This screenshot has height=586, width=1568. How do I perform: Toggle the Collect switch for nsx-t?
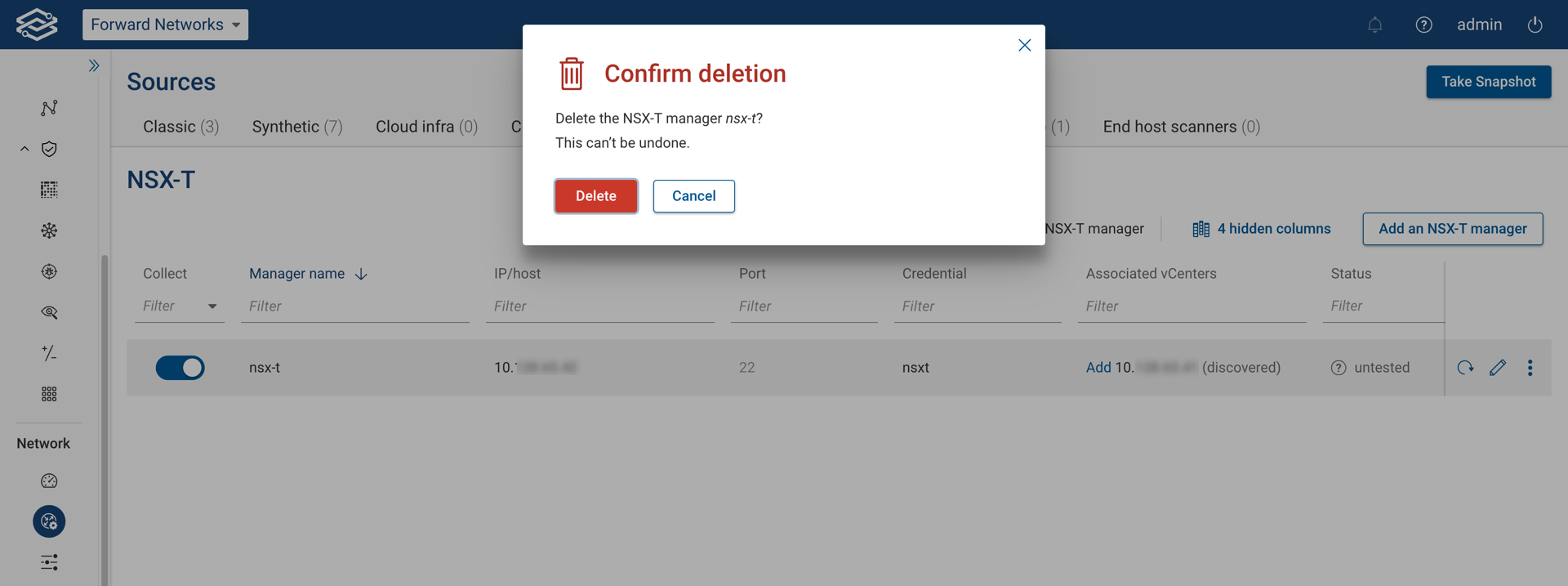(180, 368)
